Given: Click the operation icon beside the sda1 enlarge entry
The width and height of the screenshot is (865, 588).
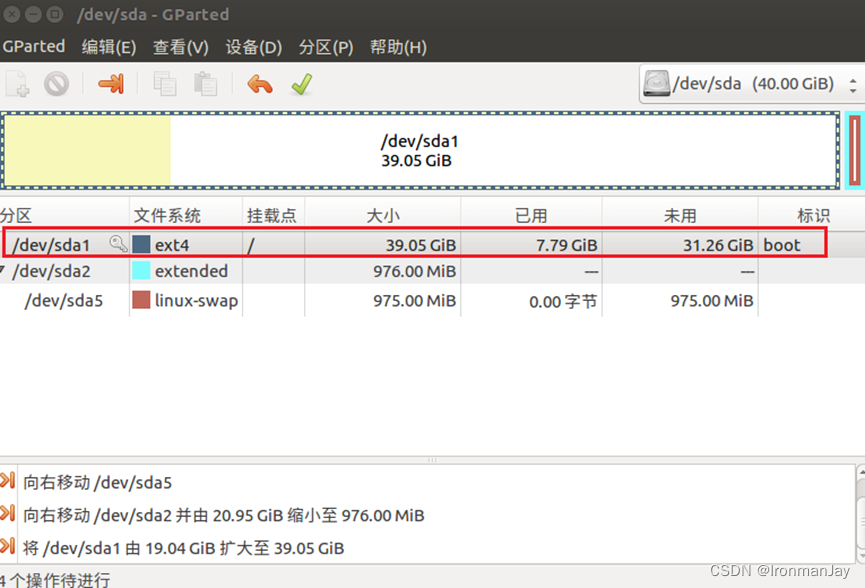Looking at the screenshot, I should click(8, 546).
